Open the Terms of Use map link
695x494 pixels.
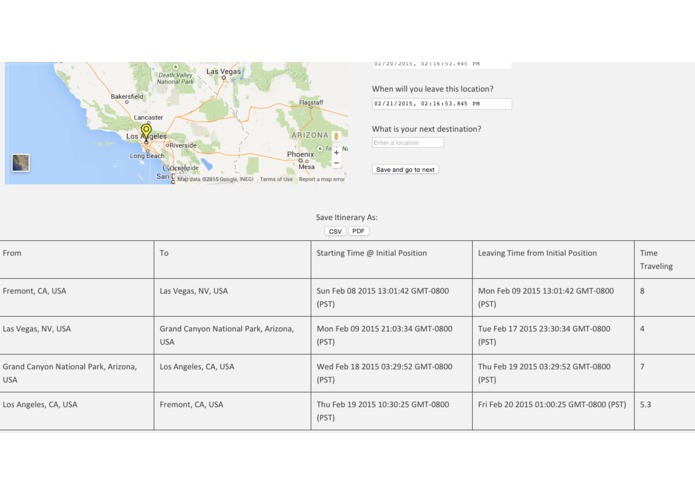[276, 179]
